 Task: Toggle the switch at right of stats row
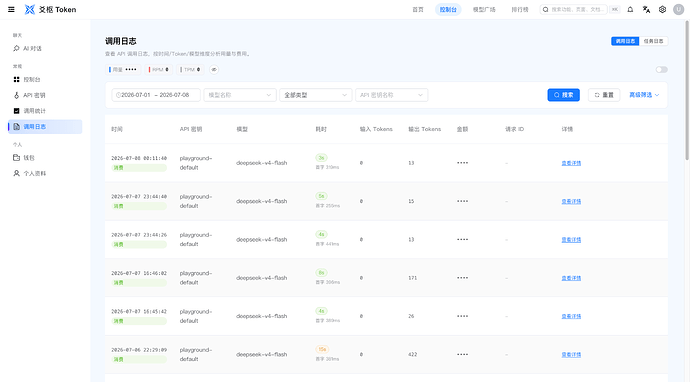tap(661, 70)
